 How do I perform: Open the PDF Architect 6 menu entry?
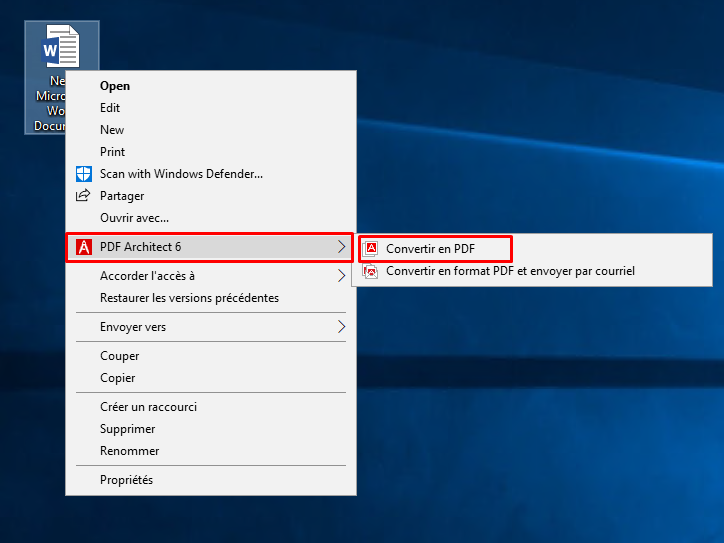[210, 247]
